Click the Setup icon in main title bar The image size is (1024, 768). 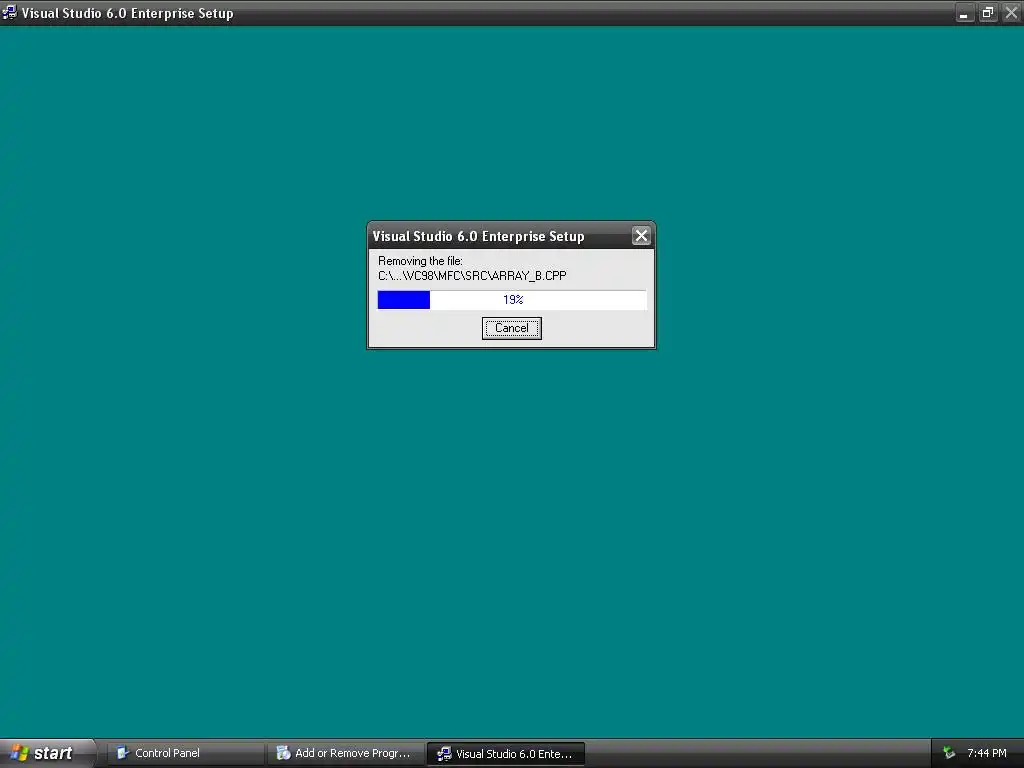(9, 12)
